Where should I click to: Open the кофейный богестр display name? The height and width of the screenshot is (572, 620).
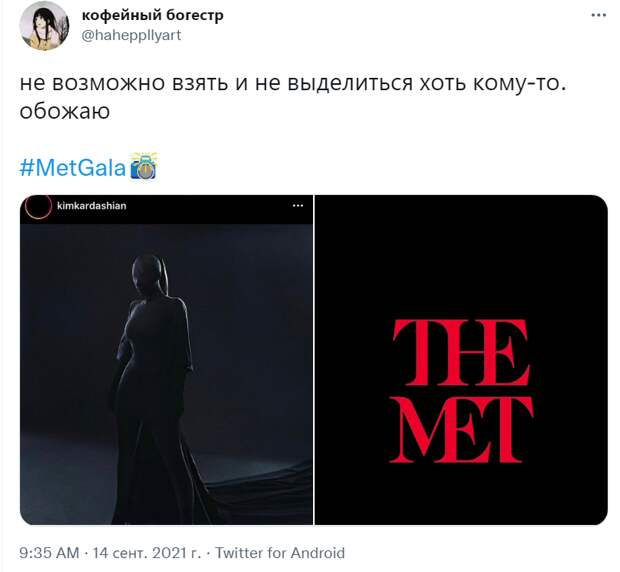click(152, 15)
